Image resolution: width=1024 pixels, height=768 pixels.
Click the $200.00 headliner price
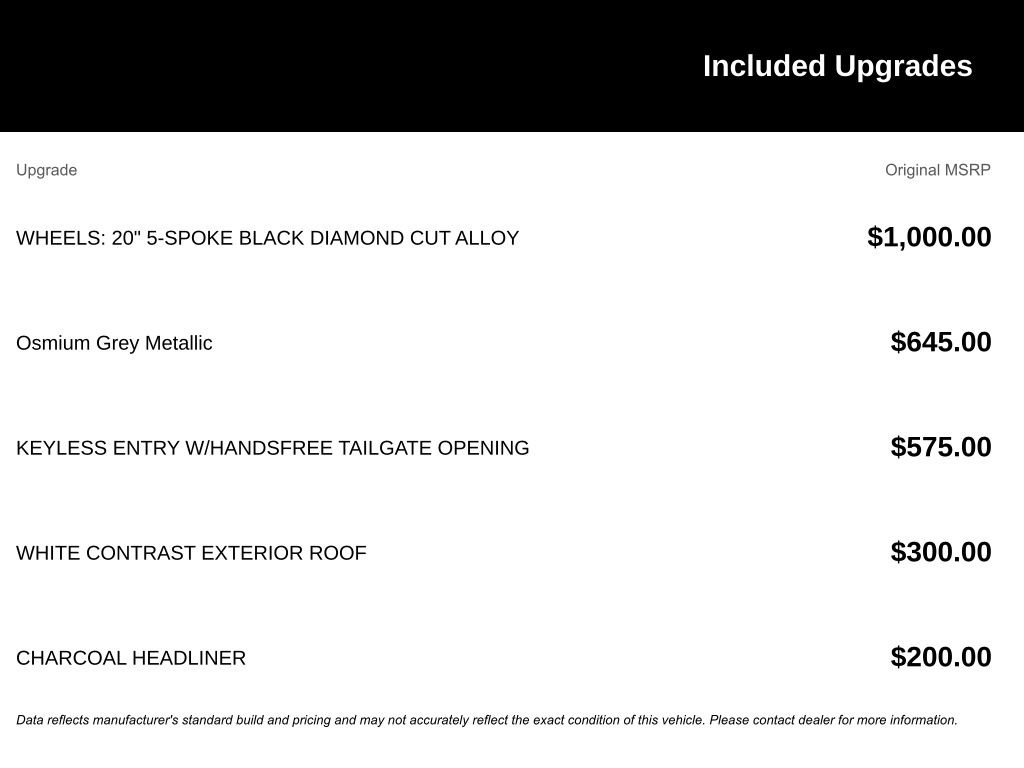[x=941, y=657]
